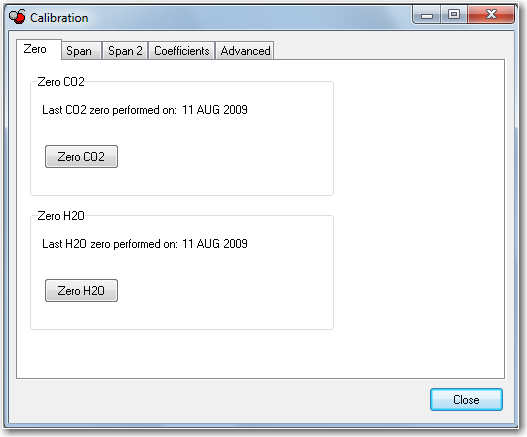Click the 'Last CO2 zero performed on' label
Viewport: 527px width, 437px height.
[x=109, y=110]
